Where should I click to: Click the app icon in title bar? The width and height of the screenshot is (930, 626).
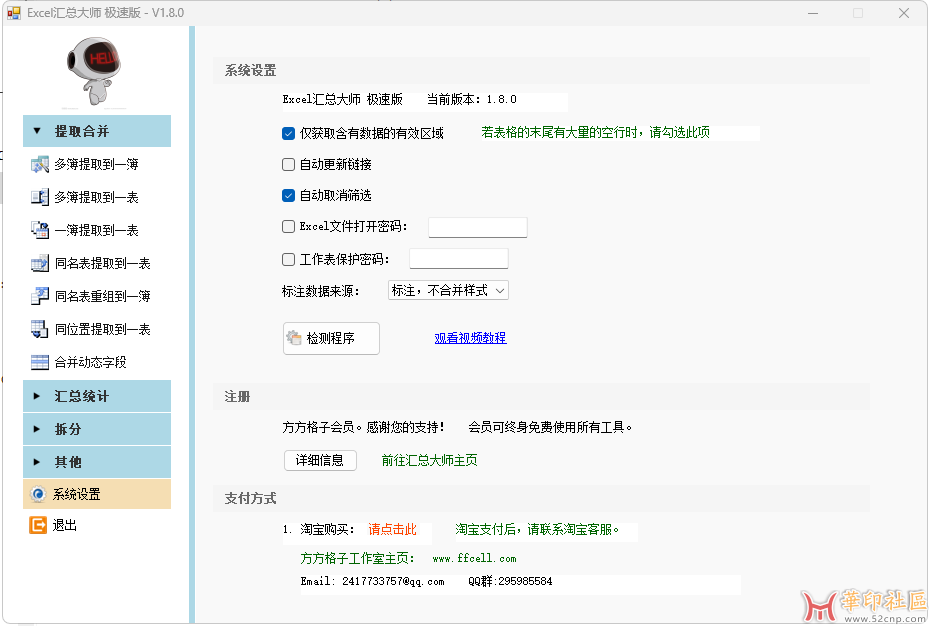click(x=14, y=13)
